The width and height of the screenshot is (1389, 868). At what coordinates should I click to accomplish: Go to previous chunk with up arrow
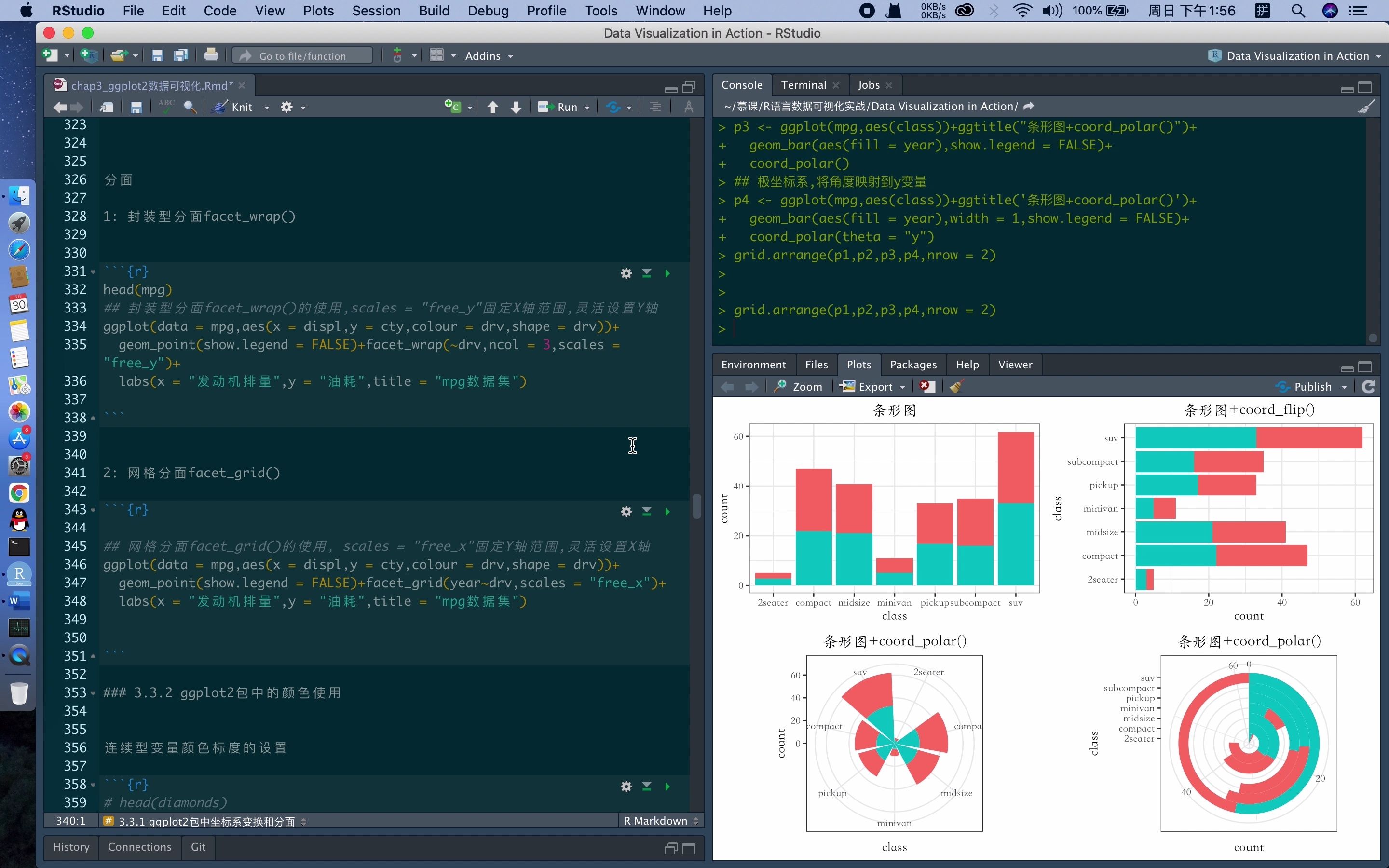tap(492, 107)
